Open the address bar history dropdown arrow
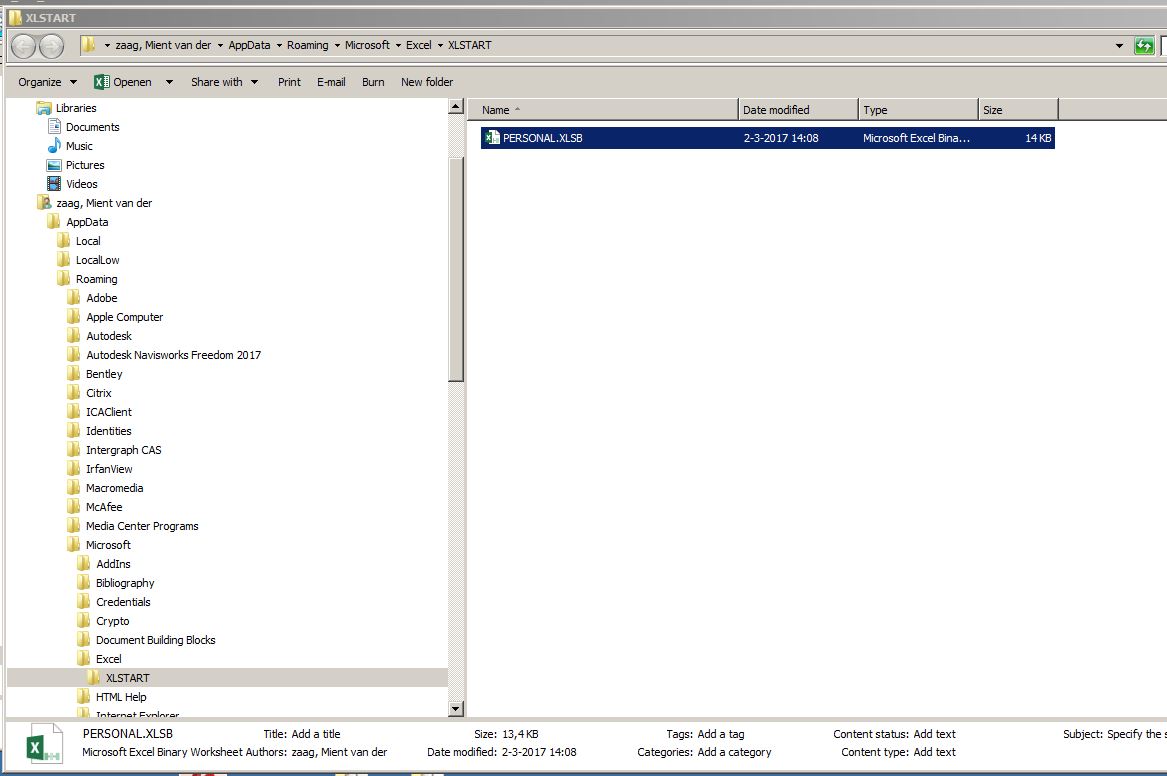Image resolution: width=1167 pixels, height=776 pixels. click(x=1119, y=45)
